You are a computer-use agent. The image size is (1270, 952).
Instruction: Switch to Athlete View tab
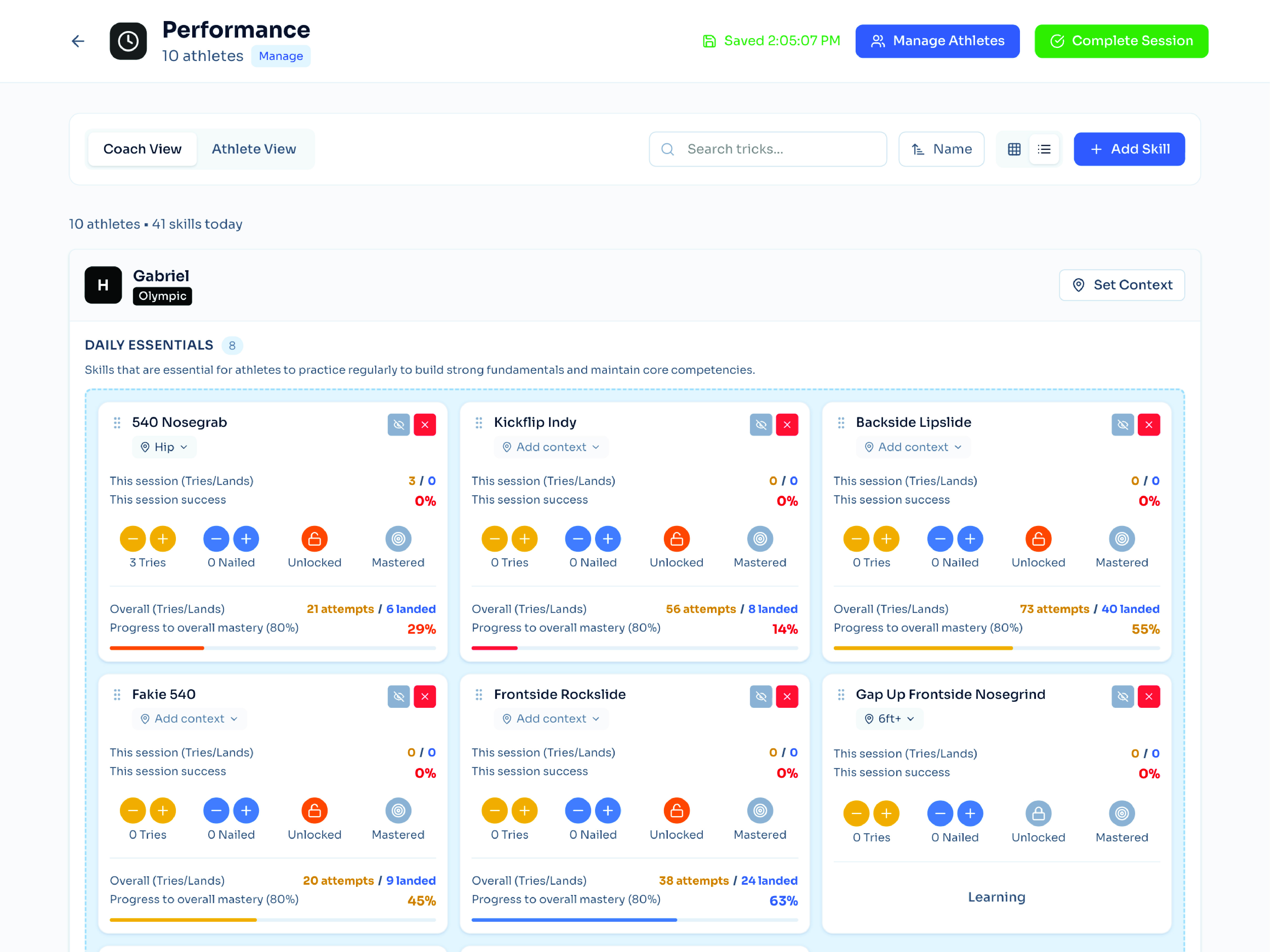[254, 149]
